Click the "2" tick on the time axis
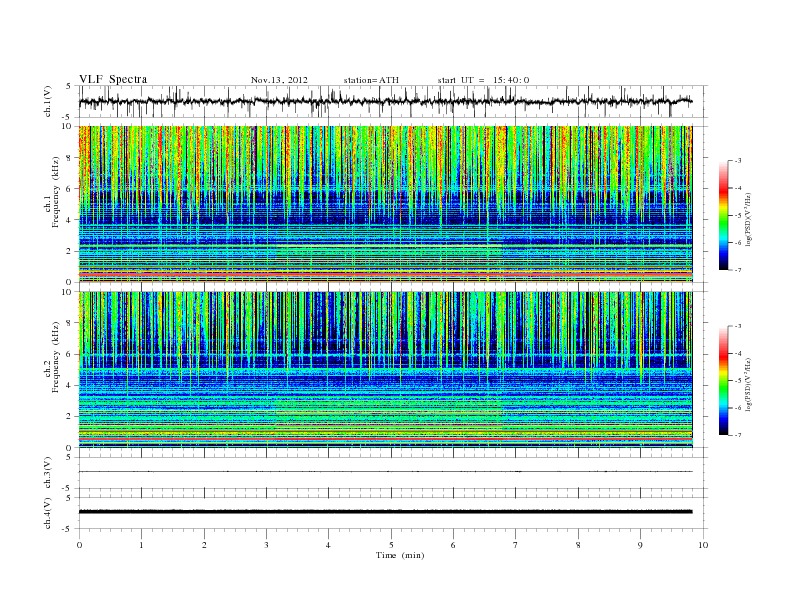This screenshot has width=792, height=612. tap(204, 545)
